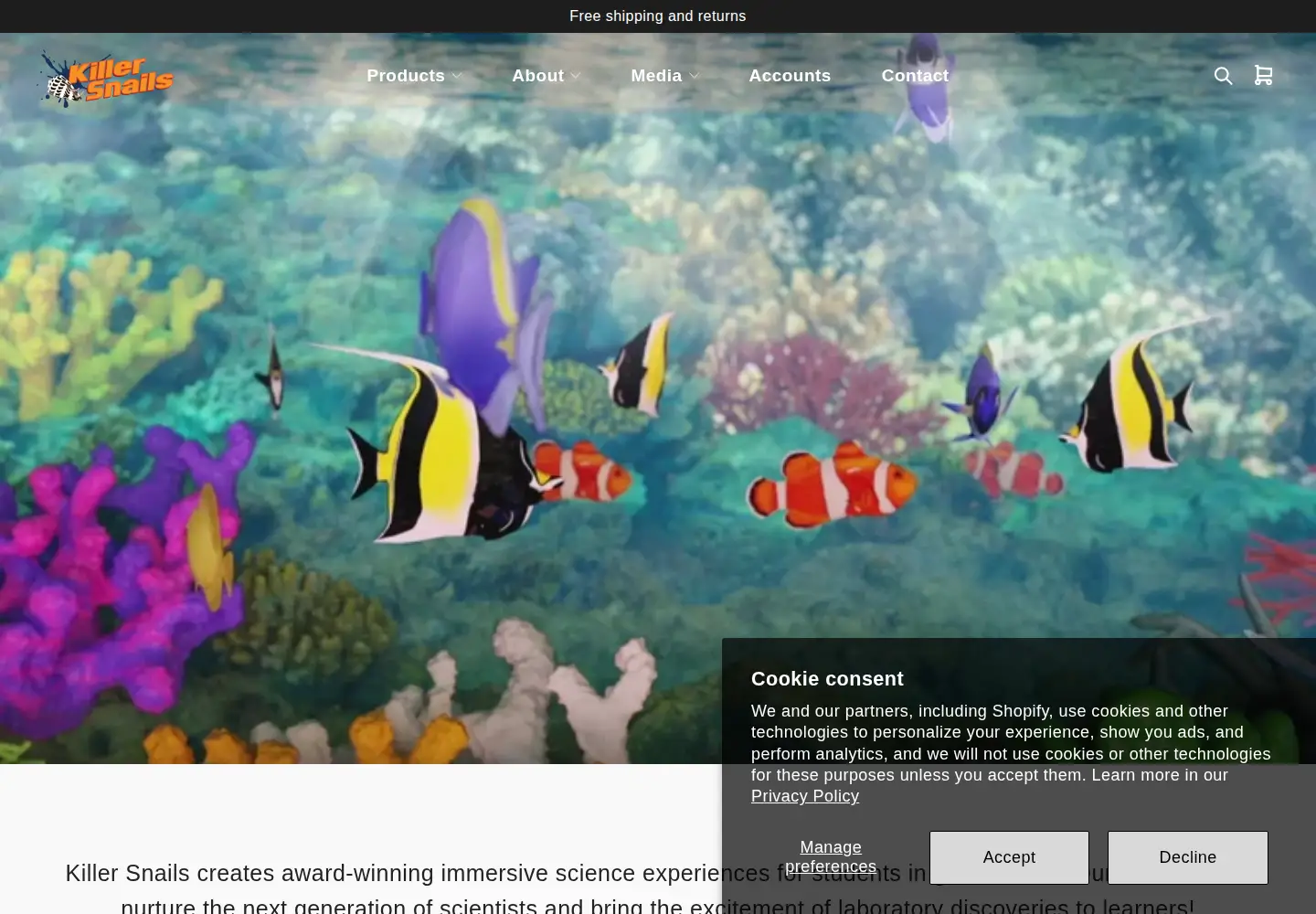Expand the Products dropdown chevron
Screen dimensions: 1316x914
(457, 76)
